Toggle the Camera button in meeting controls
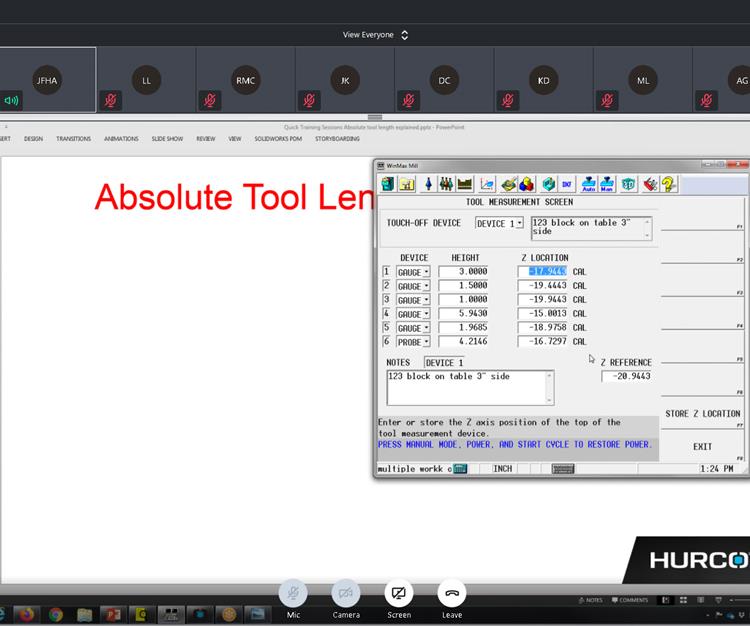The height and width of the screenshot is (626, 750). [x=346, y=593]
